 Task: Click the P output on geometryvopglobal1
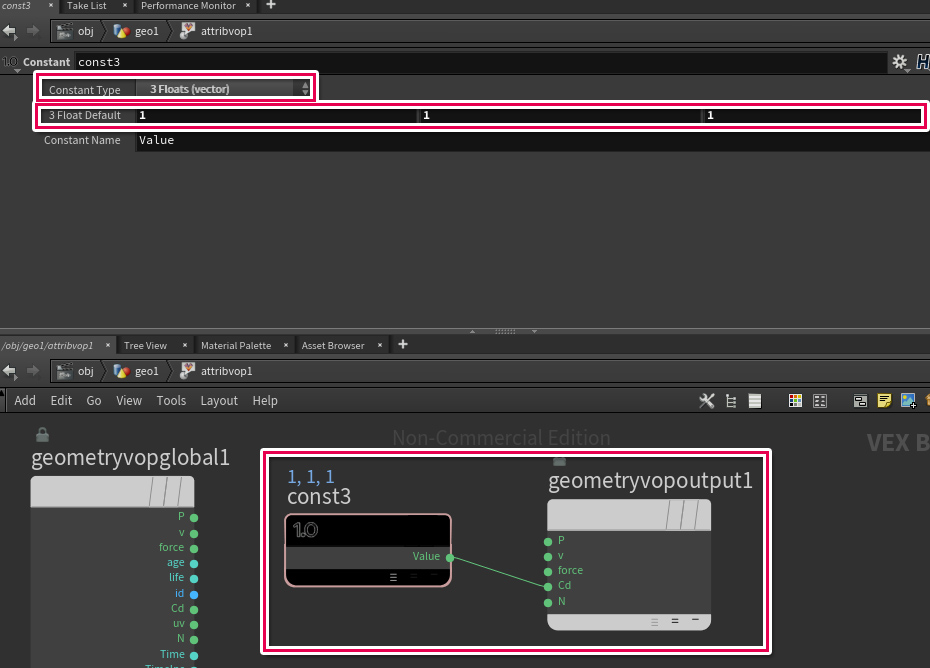point(194,517)
